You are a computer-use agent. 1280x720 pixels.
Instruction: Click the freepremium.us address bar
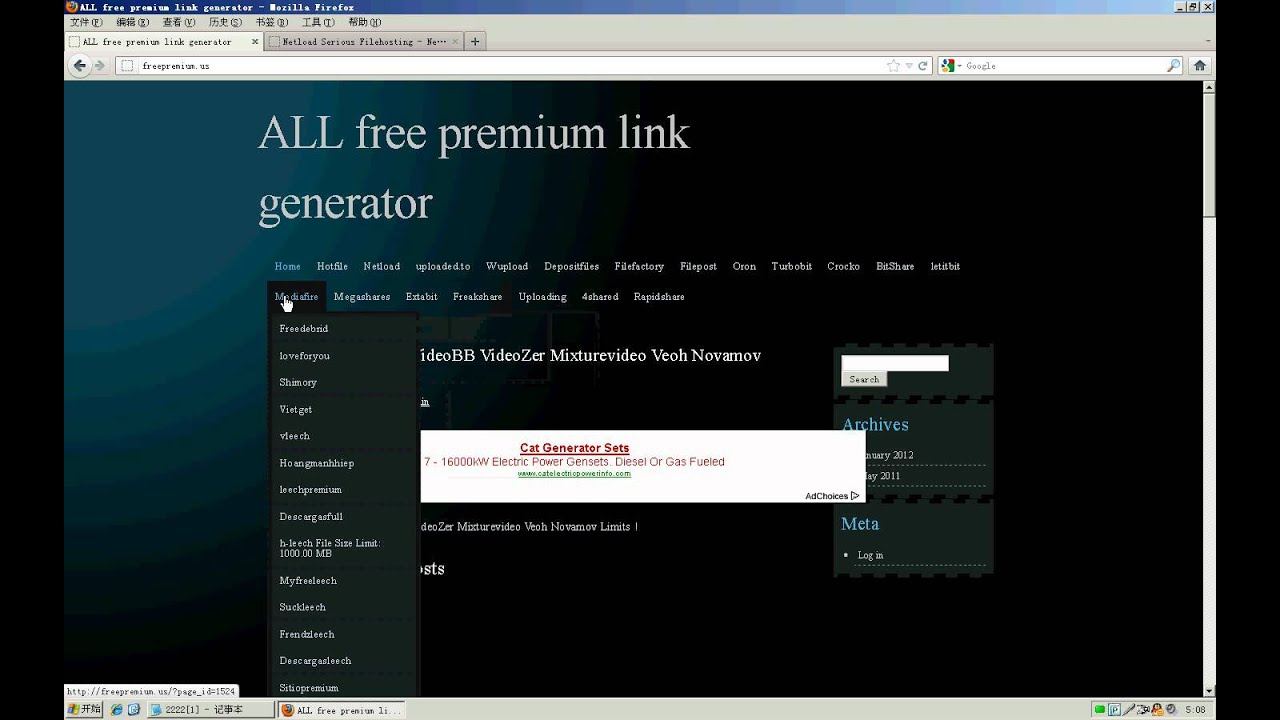[x=510, y=65]
